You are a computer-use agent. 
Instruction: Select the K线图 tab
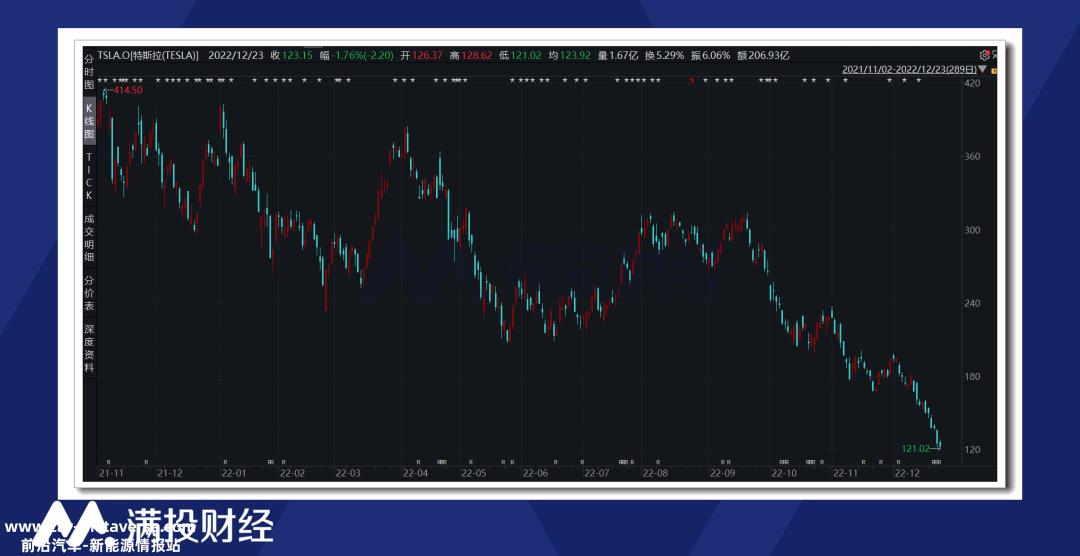tap(89, 121)
